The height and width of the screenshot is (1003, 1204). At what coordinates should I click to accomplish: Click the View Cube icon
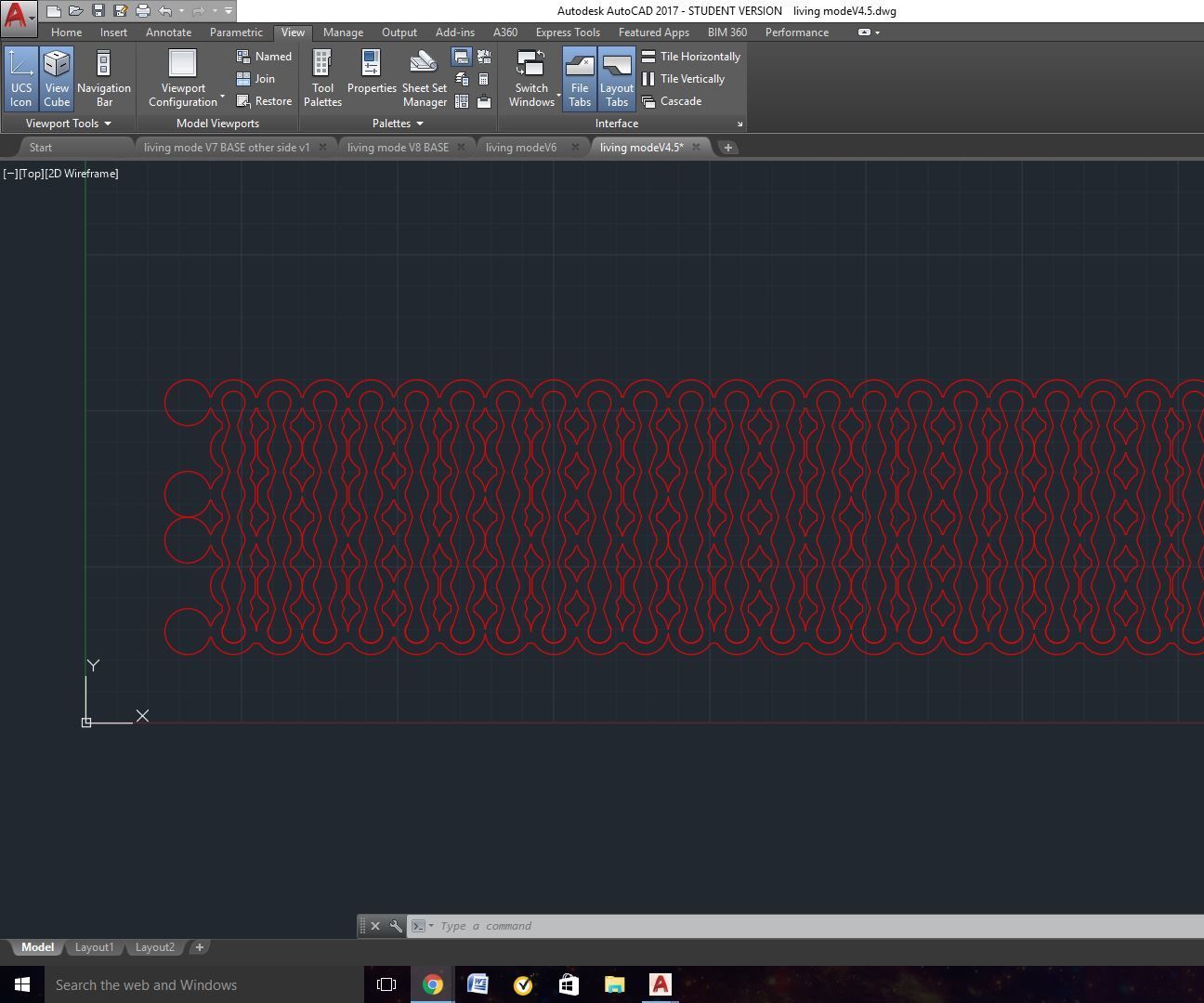pyautogui.click(x=57, y=77)
